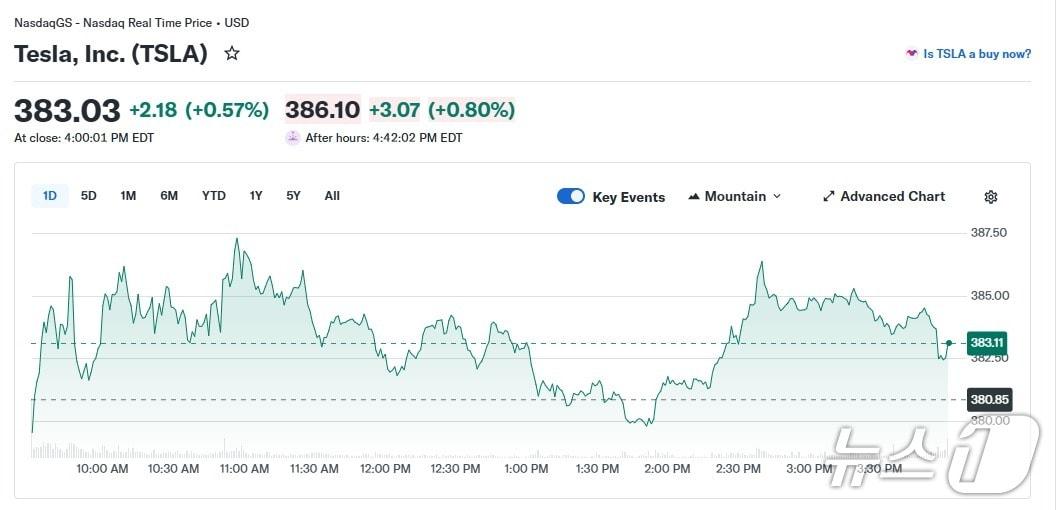
Task: Open the Advanced Chart view
Action: coord(892,197)
